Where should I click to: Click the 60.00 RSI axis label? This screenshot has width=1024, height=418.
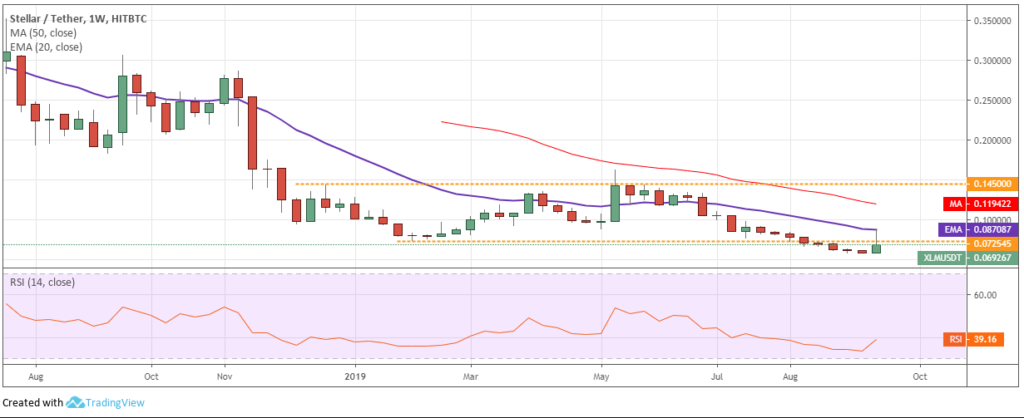986,295
